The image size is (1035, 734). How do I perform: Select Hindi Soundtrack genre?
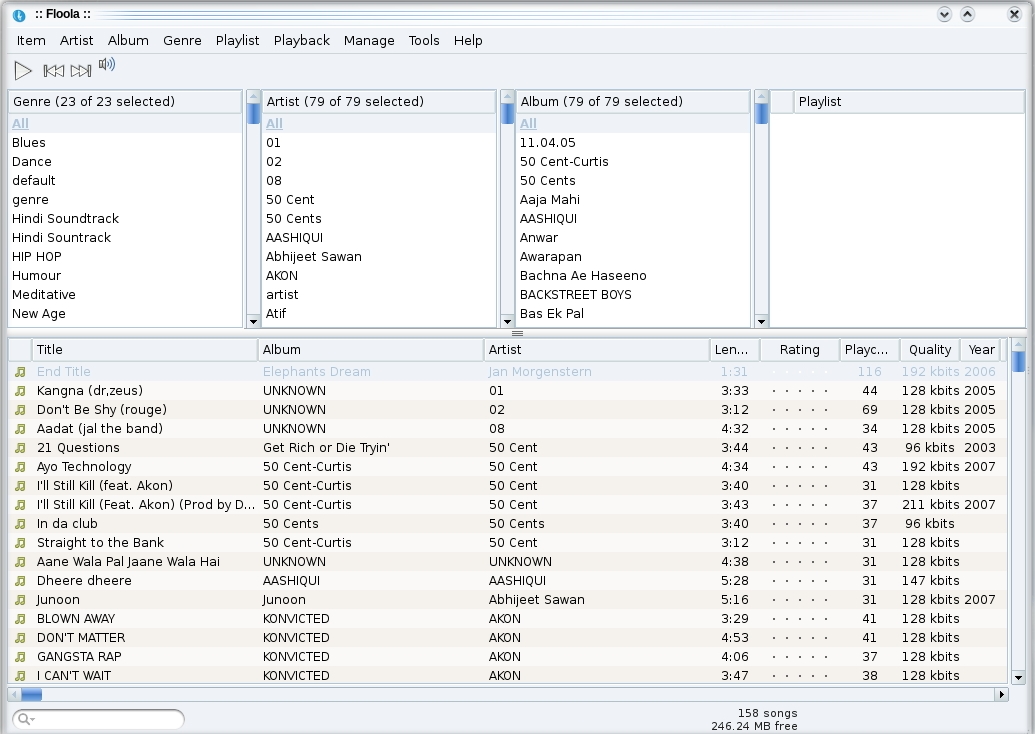coord(65,219)
